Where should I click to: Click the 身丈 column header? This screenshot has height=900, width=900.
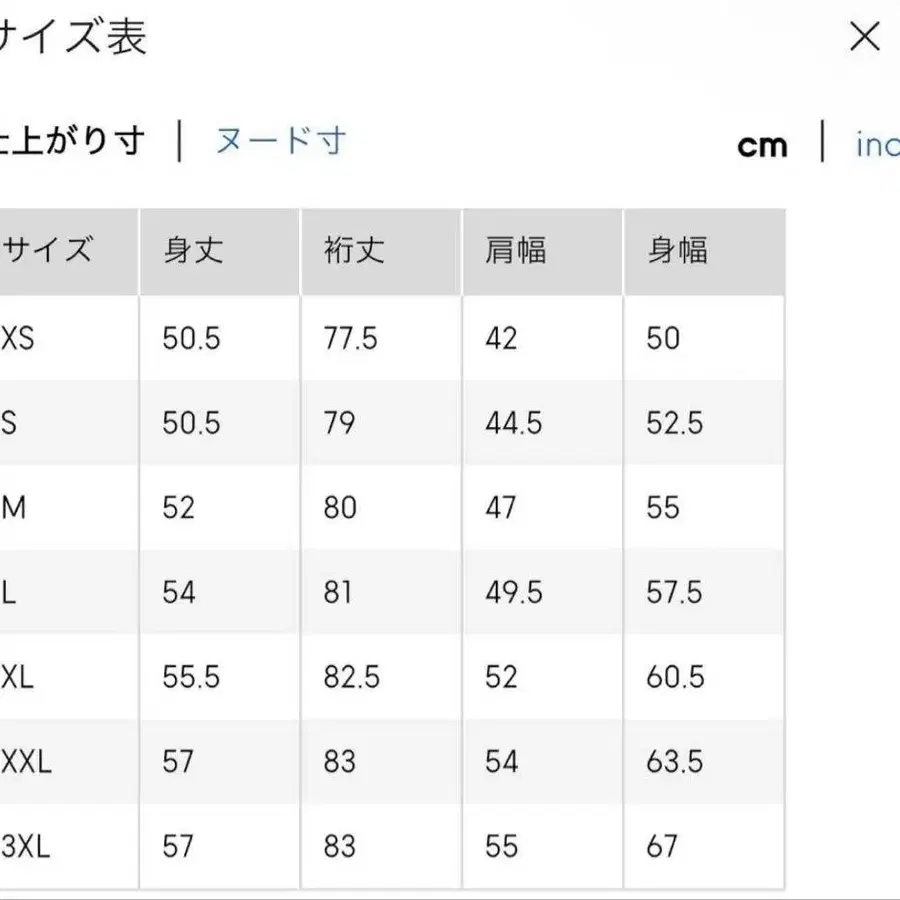tap(190, 251)
